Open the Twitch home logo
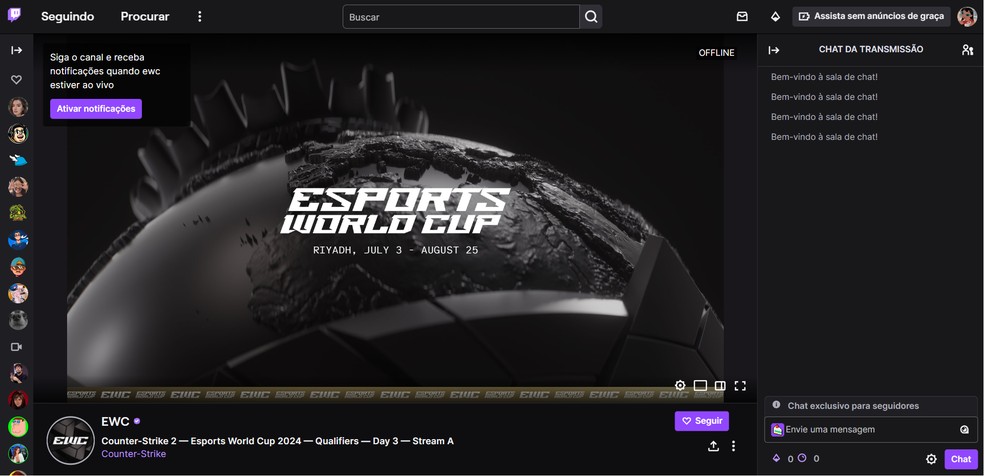Image resolution: width=984 pixels, height=476 pixels. 14,16
